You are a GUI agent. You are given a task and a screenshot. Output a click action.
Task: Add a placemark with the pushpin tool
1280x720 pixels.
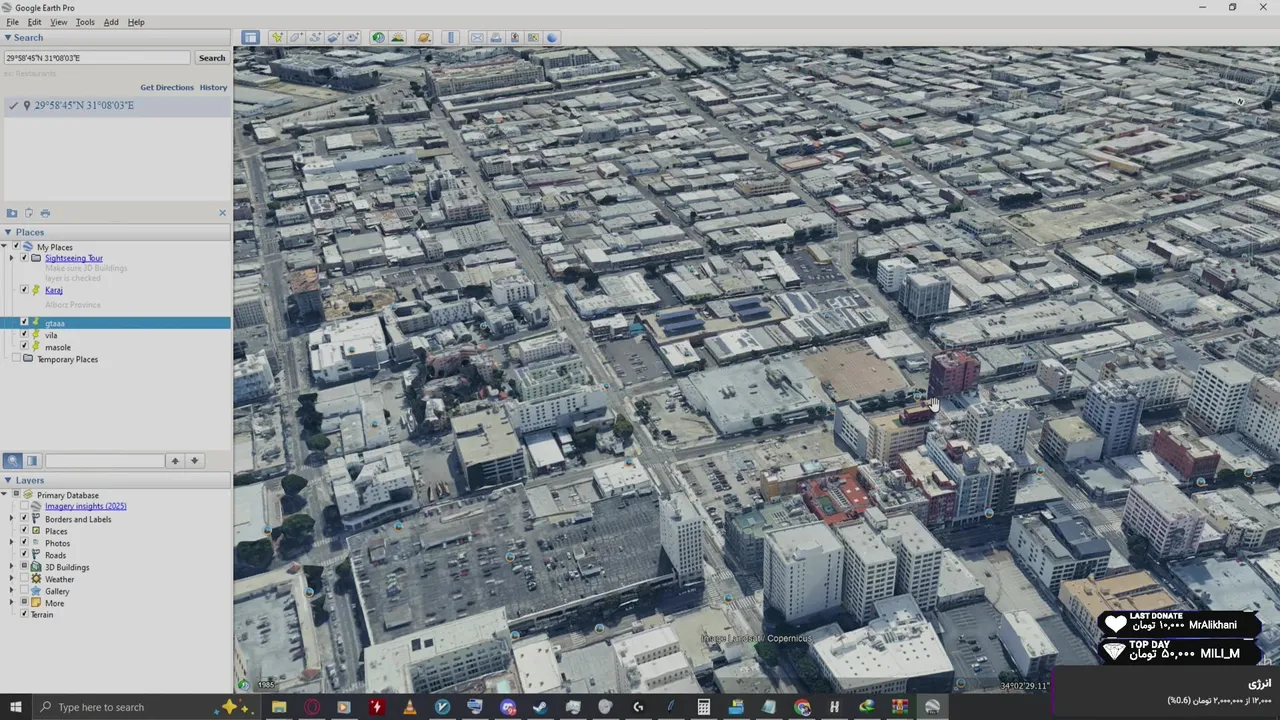(277, 38)
